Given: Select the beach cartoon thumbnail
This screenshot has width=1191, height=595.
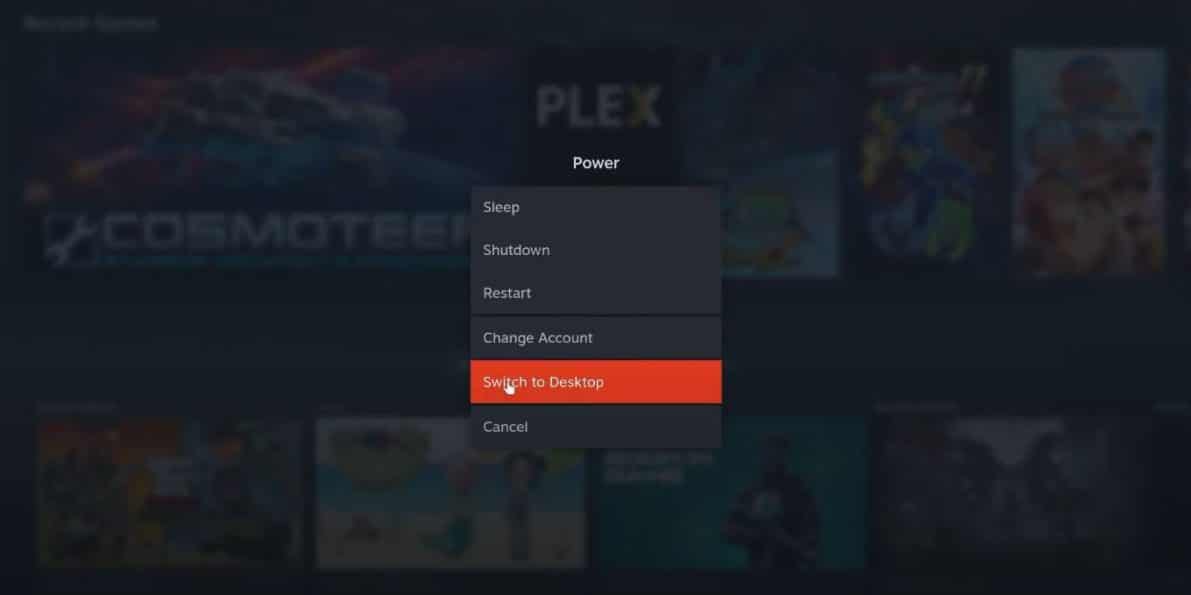Looking at the screenshot, I should 451,492.
